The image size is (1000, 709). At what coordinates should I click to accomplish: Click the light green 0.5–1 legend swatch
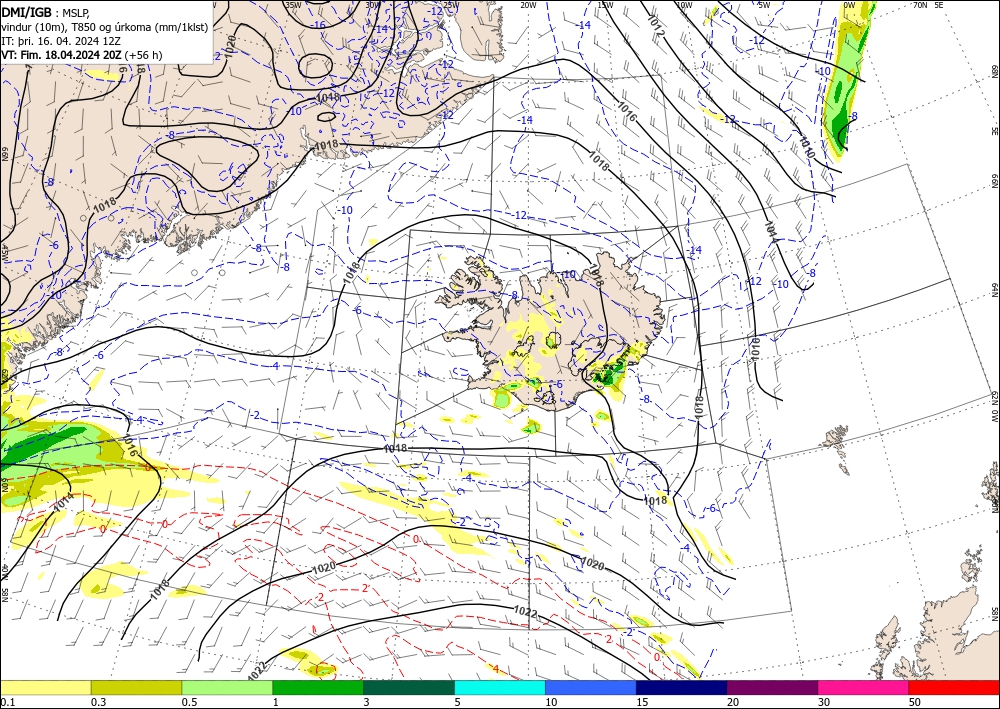click(x=227, y=687)
